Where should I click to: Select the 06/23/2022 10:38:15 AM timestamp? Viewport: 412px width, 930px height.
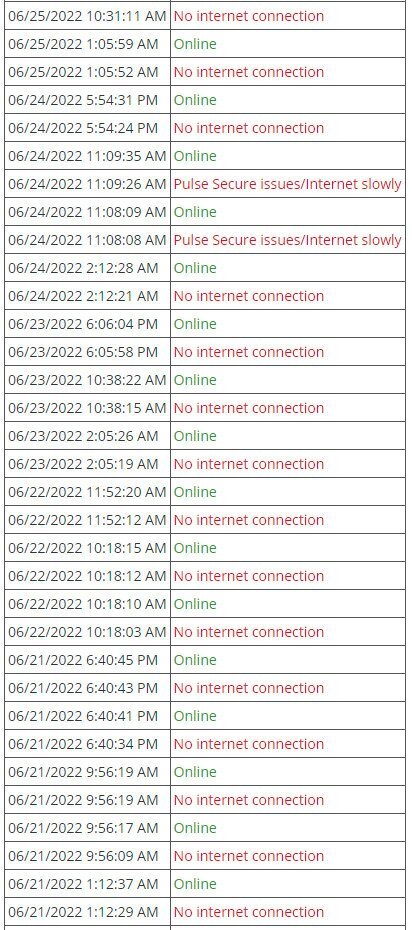[87, 408]
